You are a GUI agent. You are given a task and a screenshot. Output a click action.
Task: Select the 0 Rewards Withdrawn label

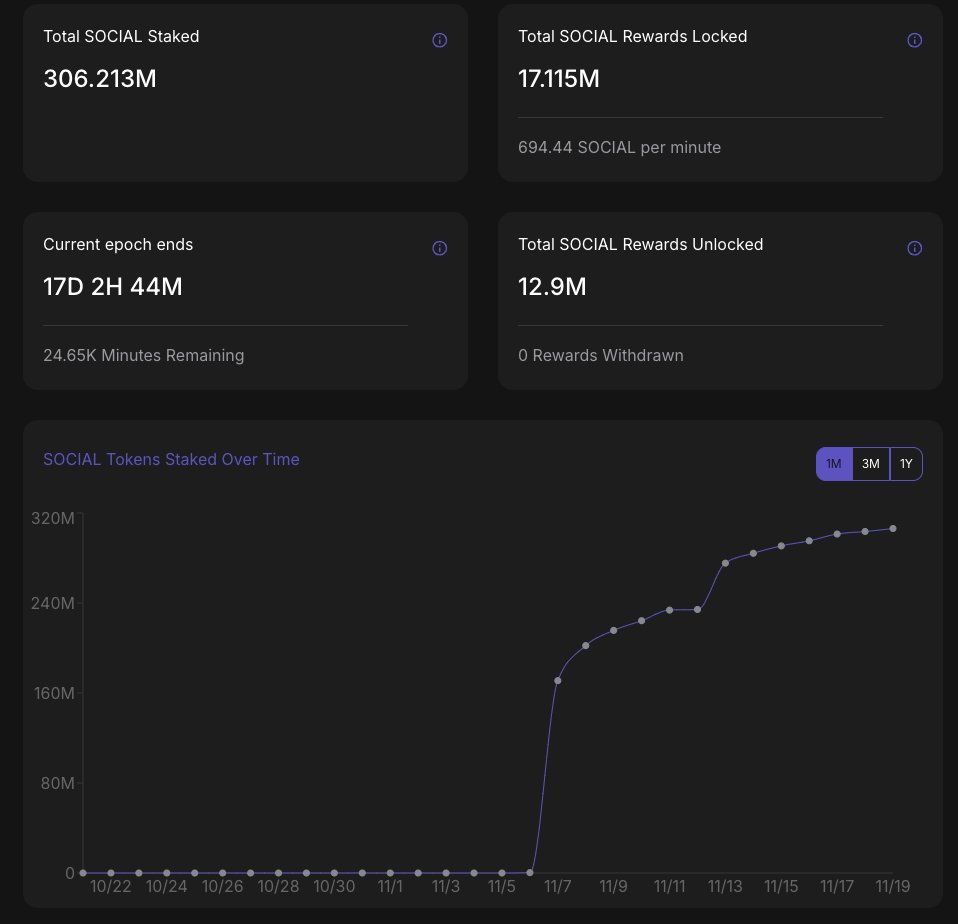[x=600, y=355]
